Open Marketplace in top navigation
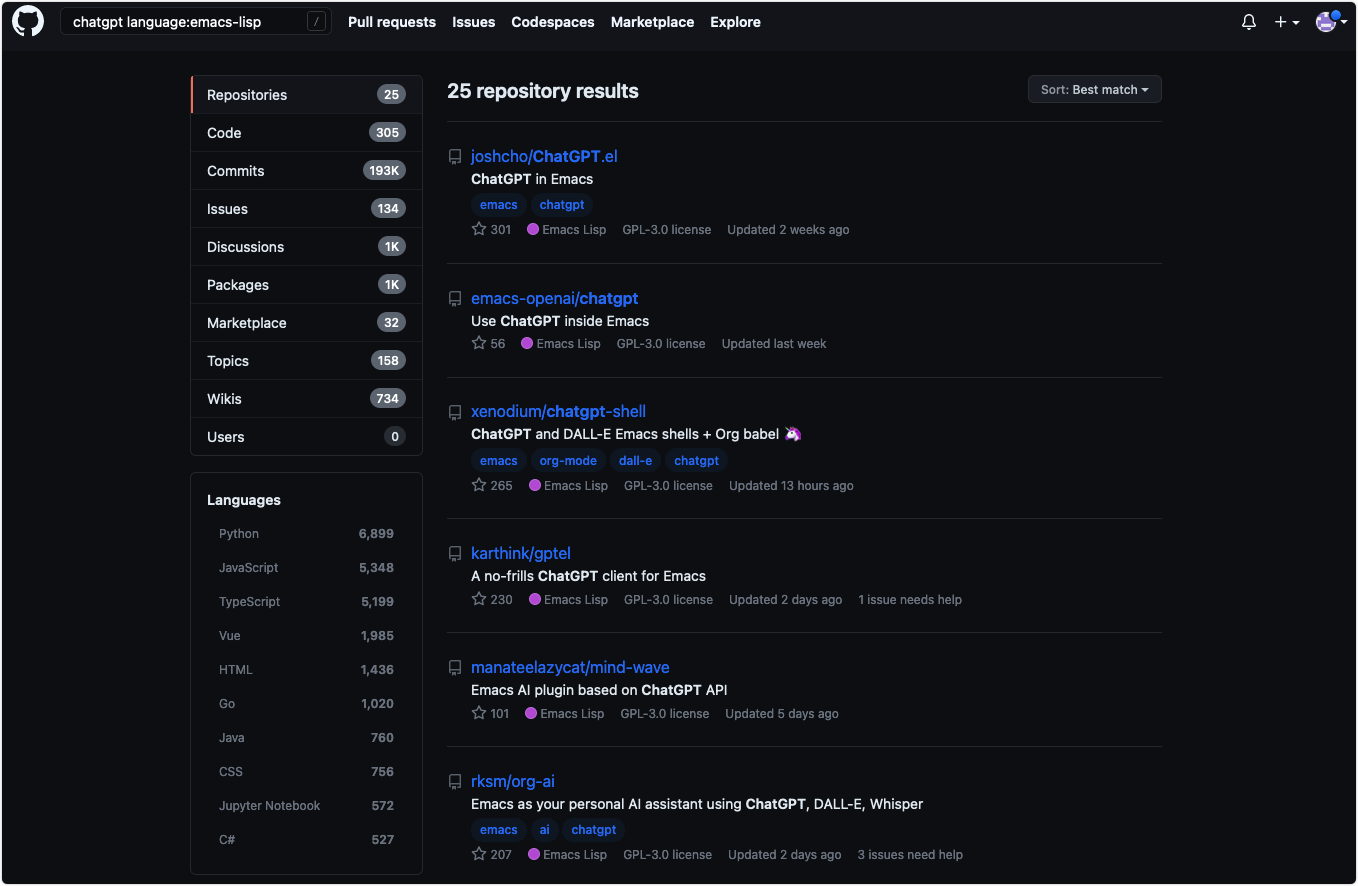This screenshot has width=1358, height=886. click(653, 22)
